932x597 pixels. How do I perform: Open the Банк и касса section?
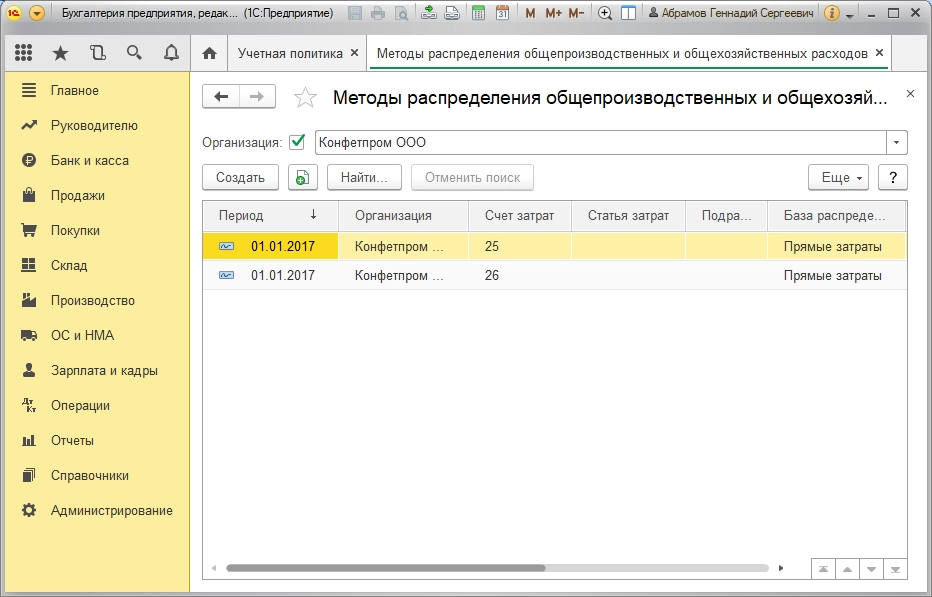coord(97,161)
